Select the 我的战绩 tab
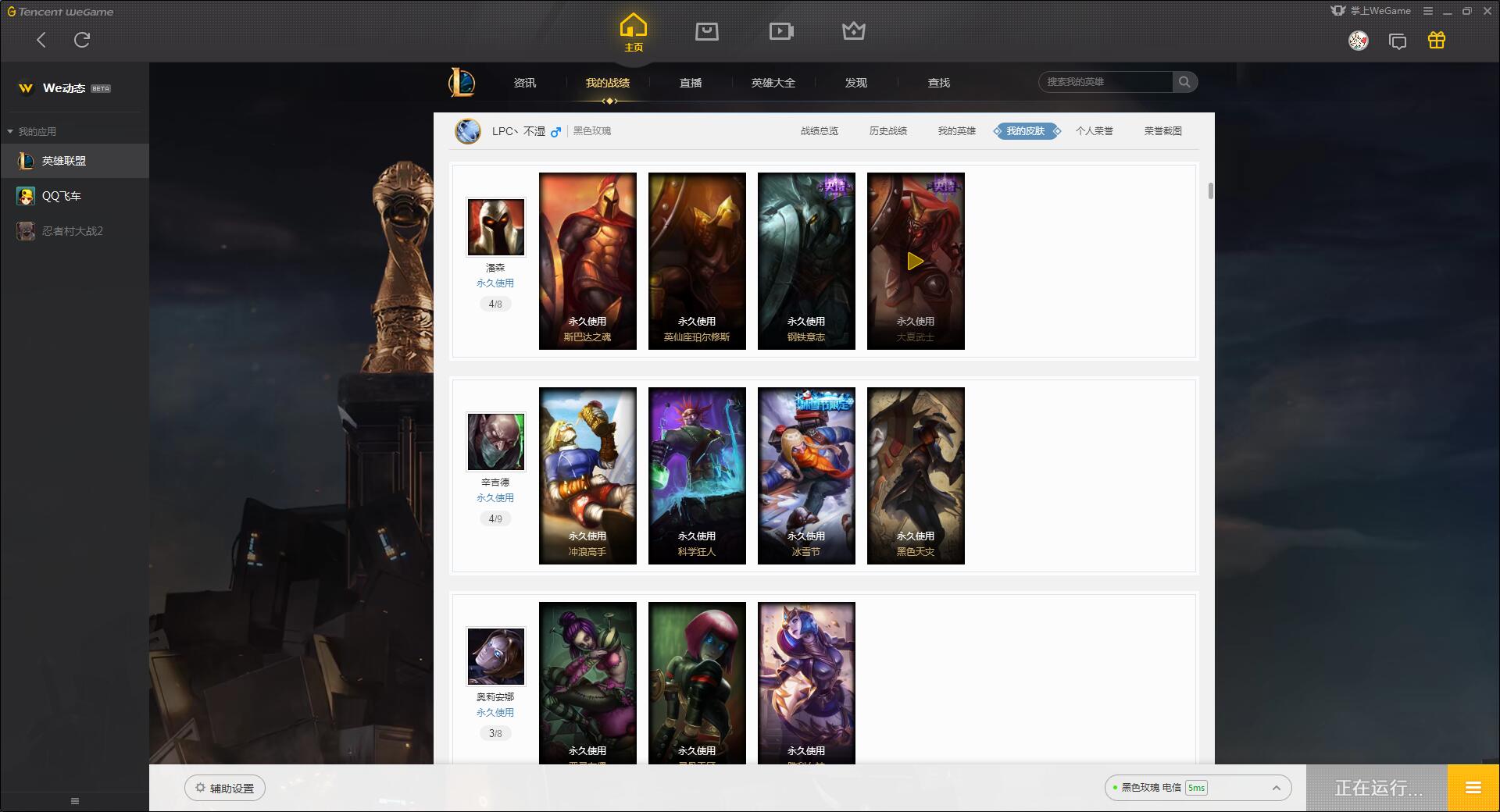 click(x=608, y=83)
